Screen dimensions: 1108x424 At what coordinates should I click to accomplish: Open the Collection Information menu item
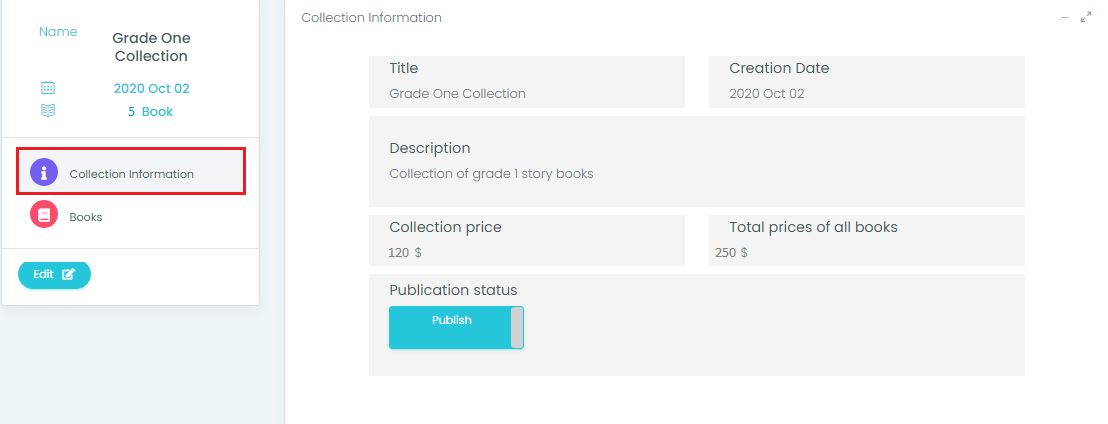131,172
